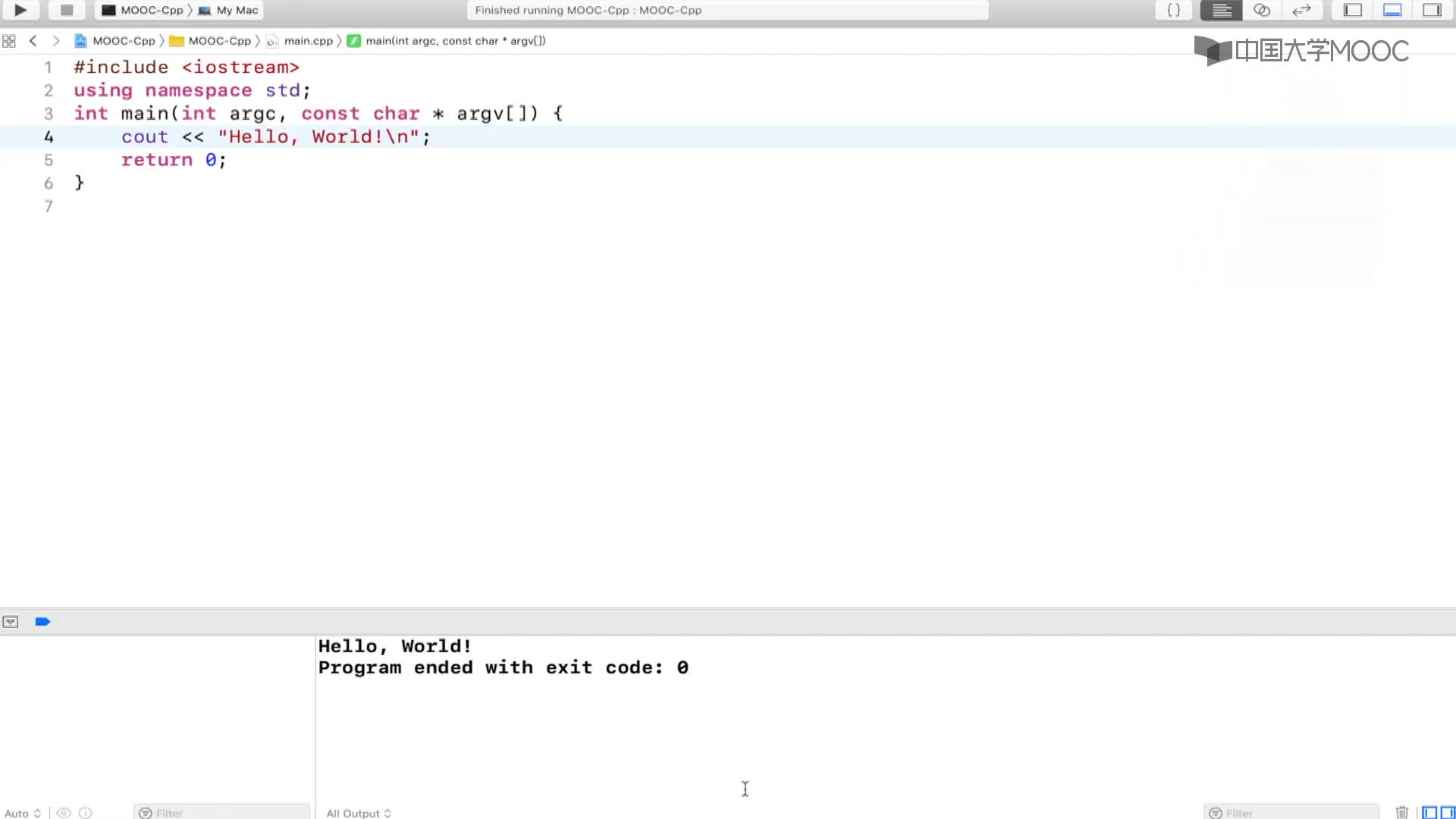Open the Auto variables scope dropdown
Screen dimensions: 1456x819
tap(22, 813)
